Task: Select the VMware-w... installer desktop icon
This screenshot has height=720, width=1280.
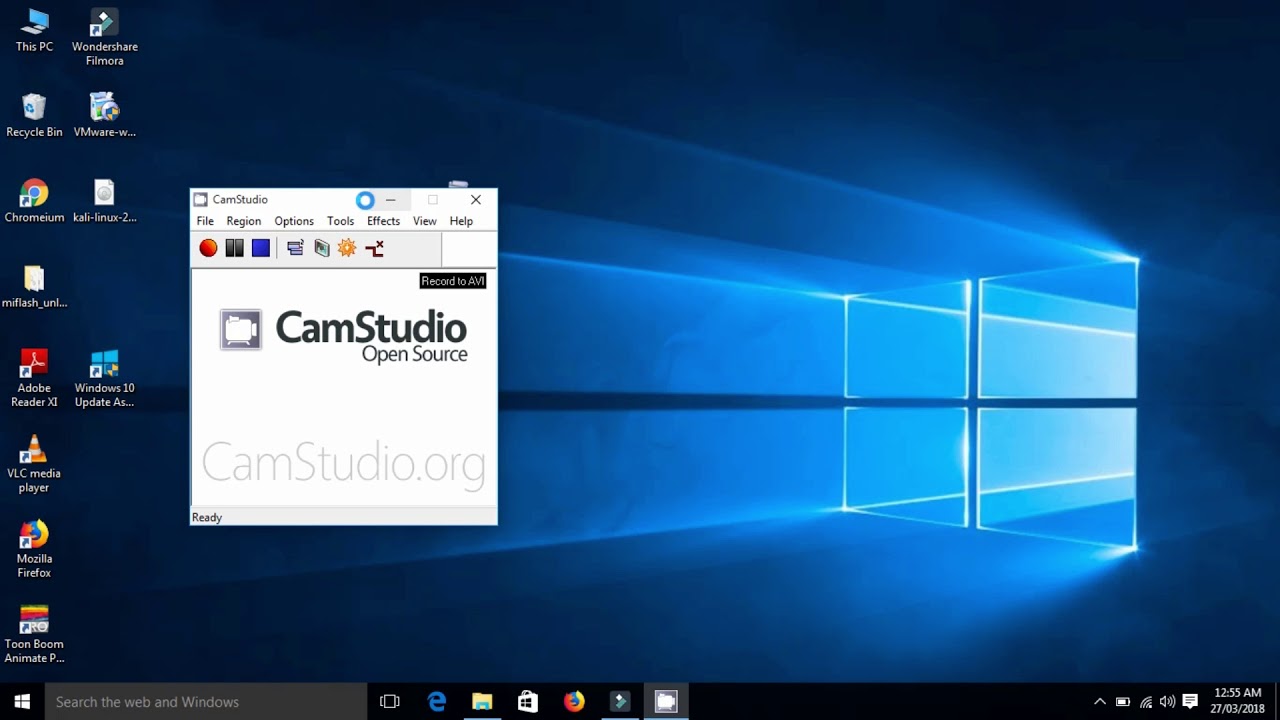Action: pyautogui.click(x=104, y=115)
